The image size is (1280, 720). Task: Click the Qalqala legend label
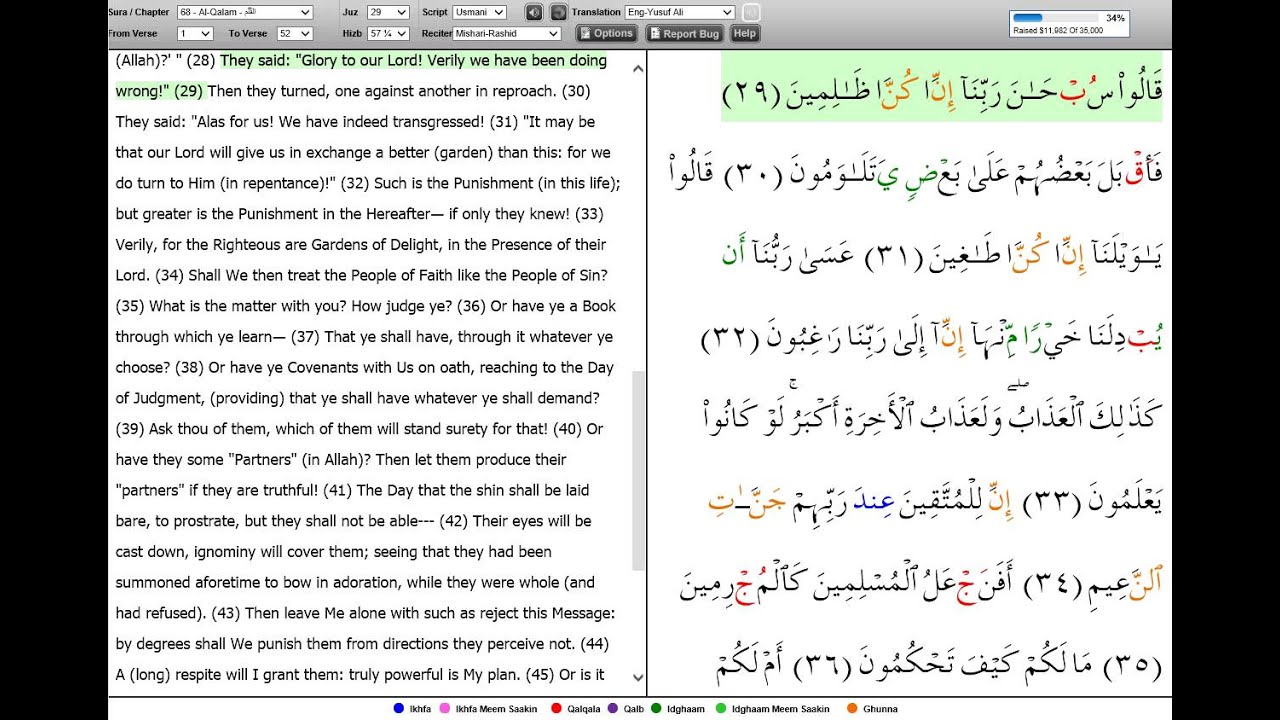click(583, 709)
